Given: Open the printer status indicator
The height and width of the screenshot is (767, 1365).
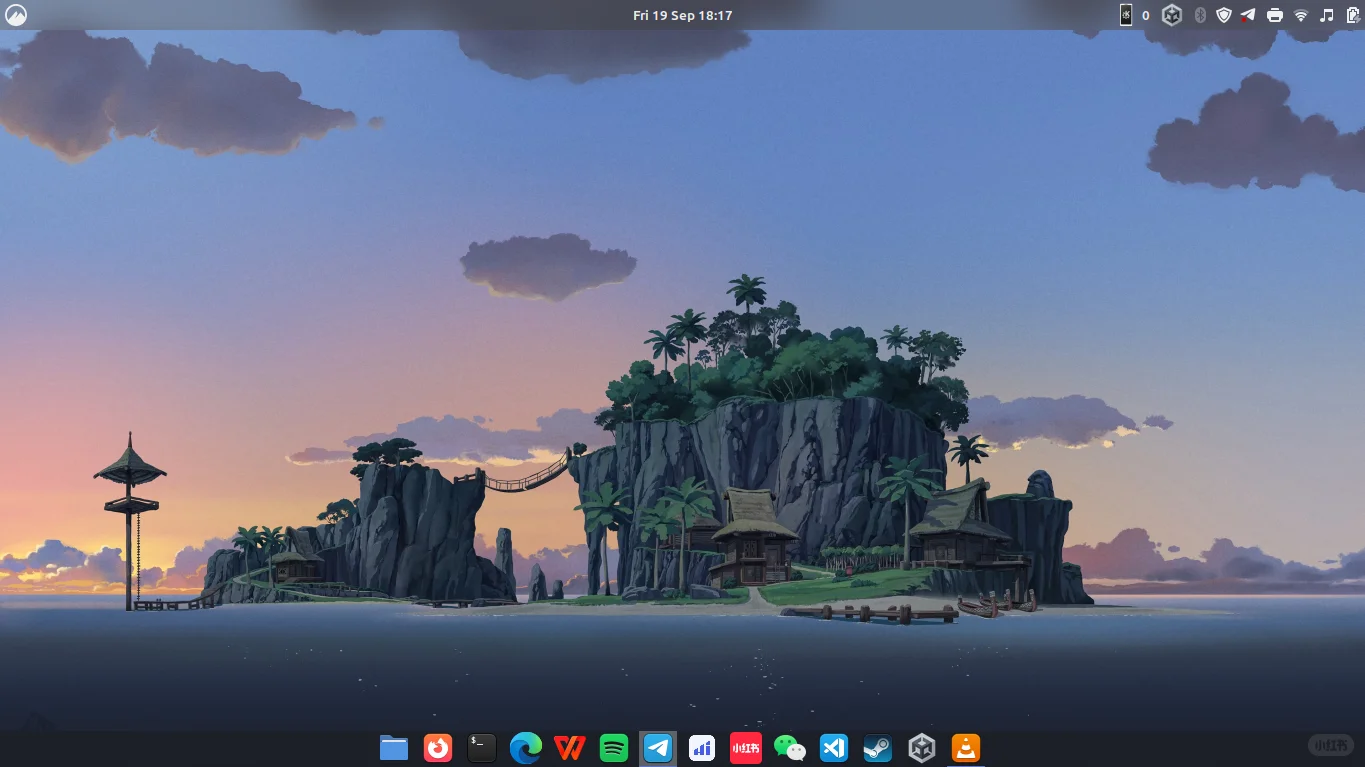Looking at the screenshot, I should 1275,15.
